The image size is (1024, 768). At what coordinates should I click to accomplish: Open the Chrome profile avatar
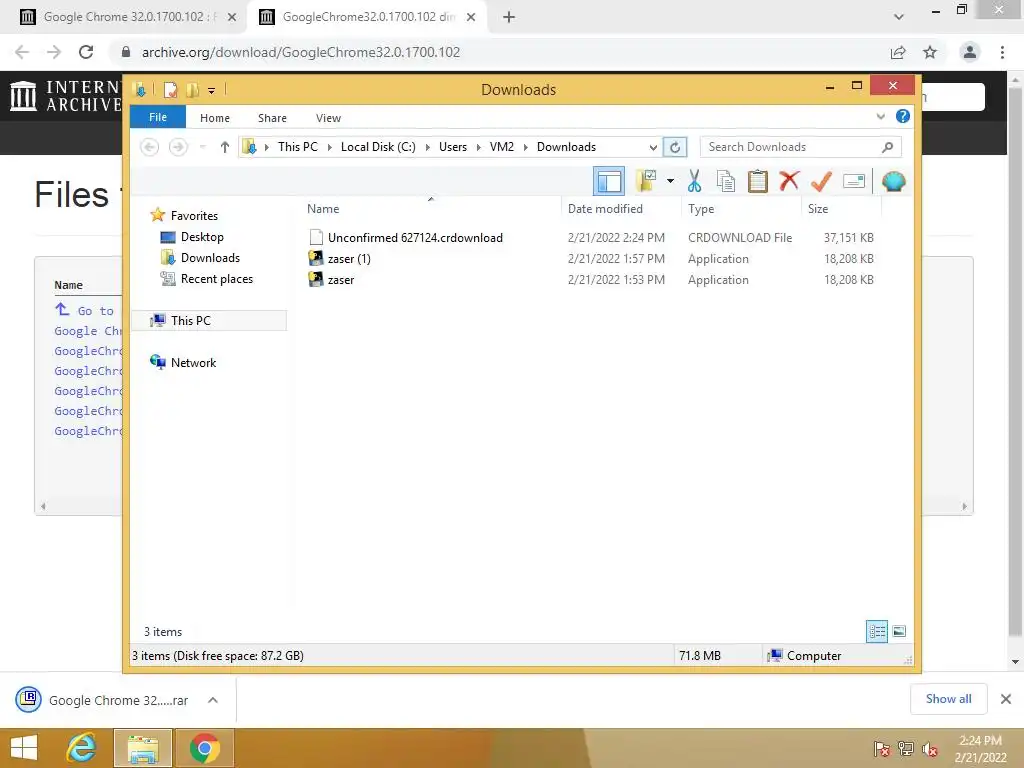pos(970,52)
